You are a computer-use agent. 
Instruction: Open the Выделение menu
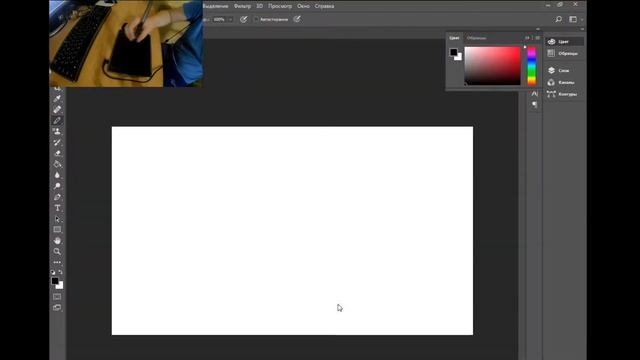pyautogui.click(x=216, y=6)
